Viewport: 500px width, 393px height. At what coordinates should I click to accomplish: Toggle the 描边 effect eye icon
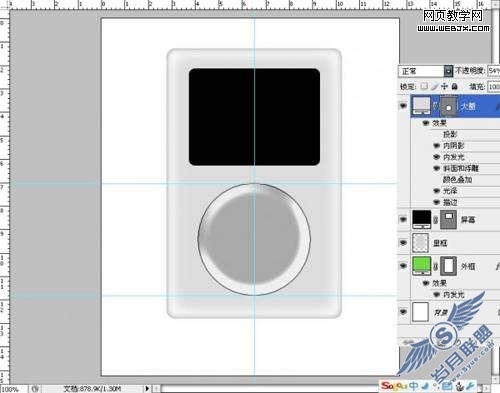[437, 202]
